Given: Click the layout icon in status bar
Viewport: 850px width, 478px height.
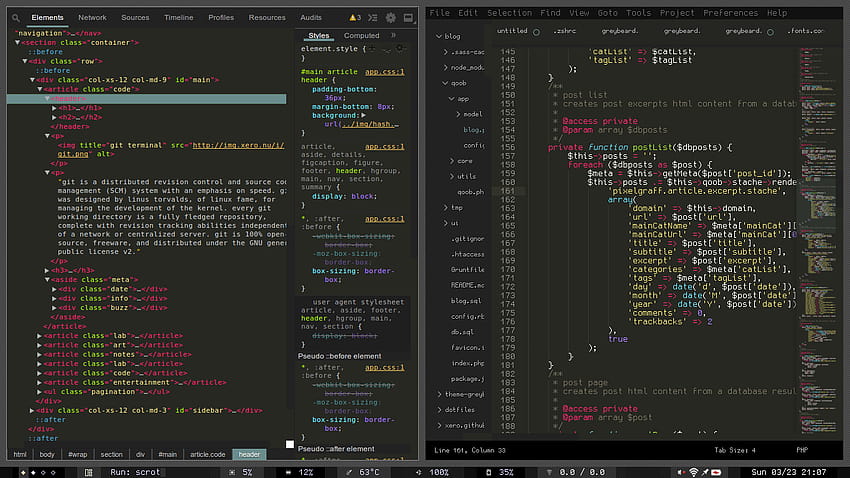Looking at the screenshot, I should (88, 473).
